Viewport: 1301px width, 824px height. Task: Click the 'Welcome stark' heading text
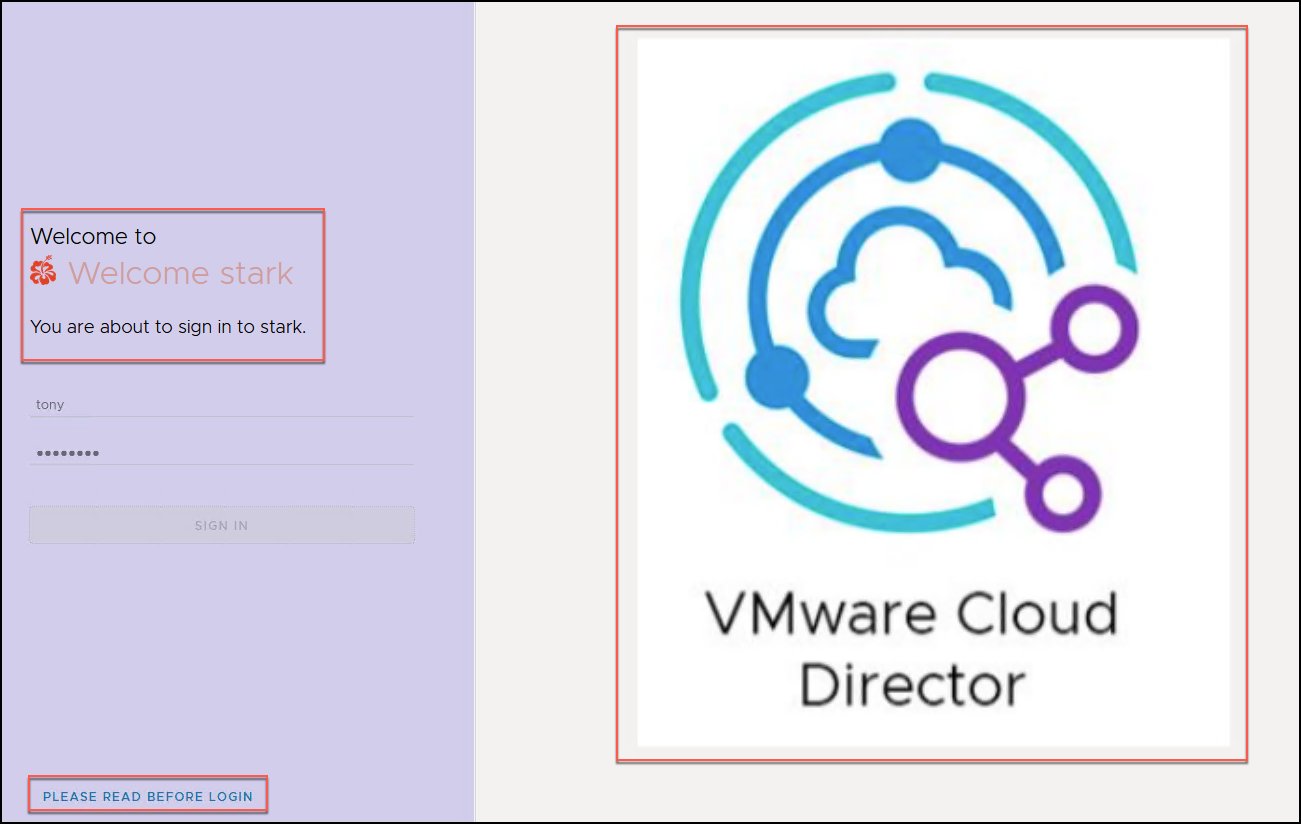tap(181, 273)
